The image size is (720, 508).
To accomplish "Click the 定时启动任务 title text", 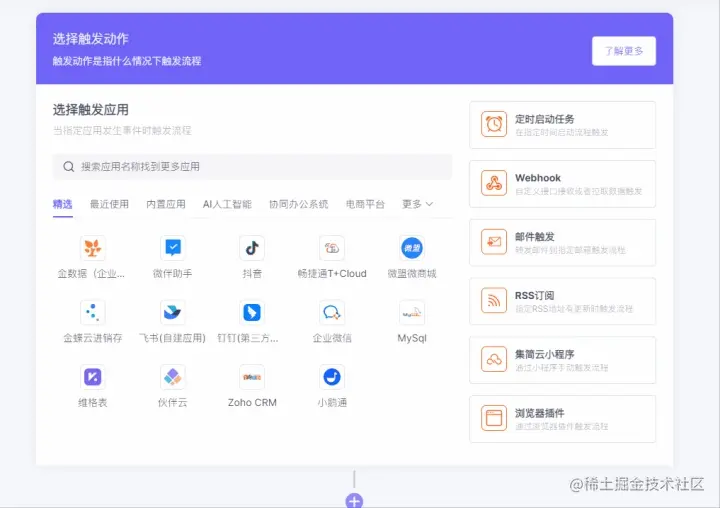I will tap(545, 119).
